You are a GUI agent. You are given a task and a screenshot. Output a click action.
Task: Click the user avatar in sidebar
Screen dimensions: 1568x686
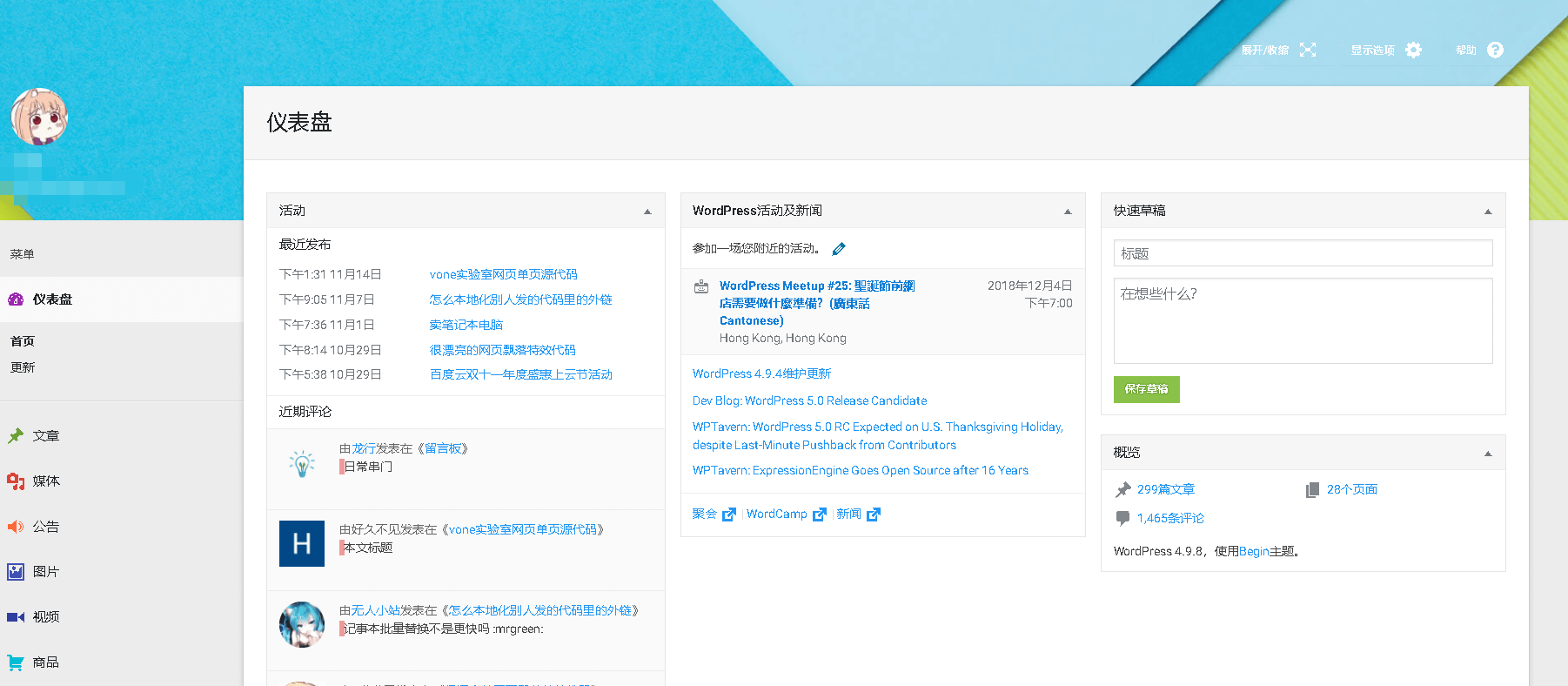click(39, 117)
